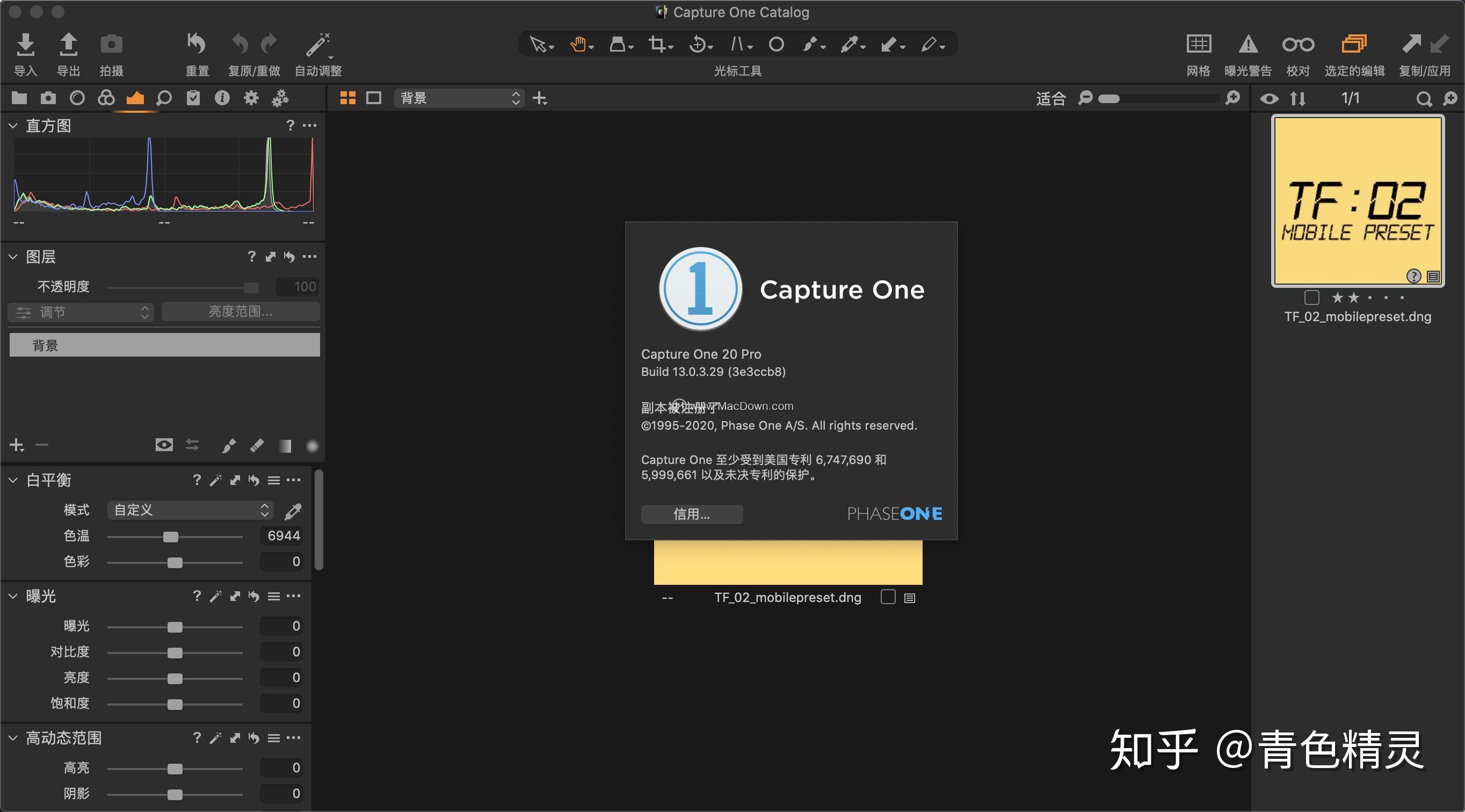This screenshot has height=812, width=1465.
Task: Collapse the 曝光 exposure panel
Action: [13, 597]
